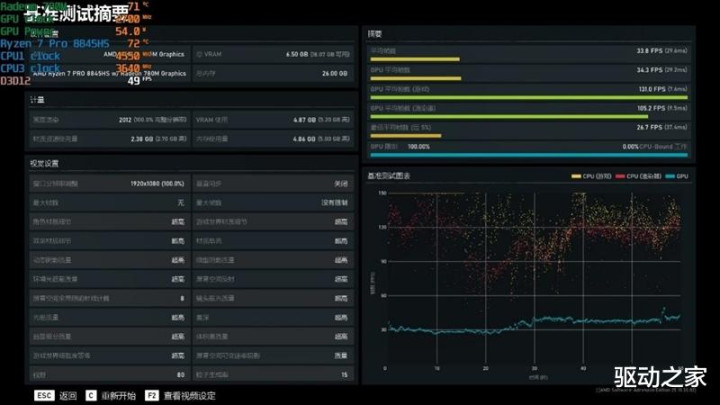Click the 驱动之家 watermark logo
720x405 pixels.
[x=660, y=377]
